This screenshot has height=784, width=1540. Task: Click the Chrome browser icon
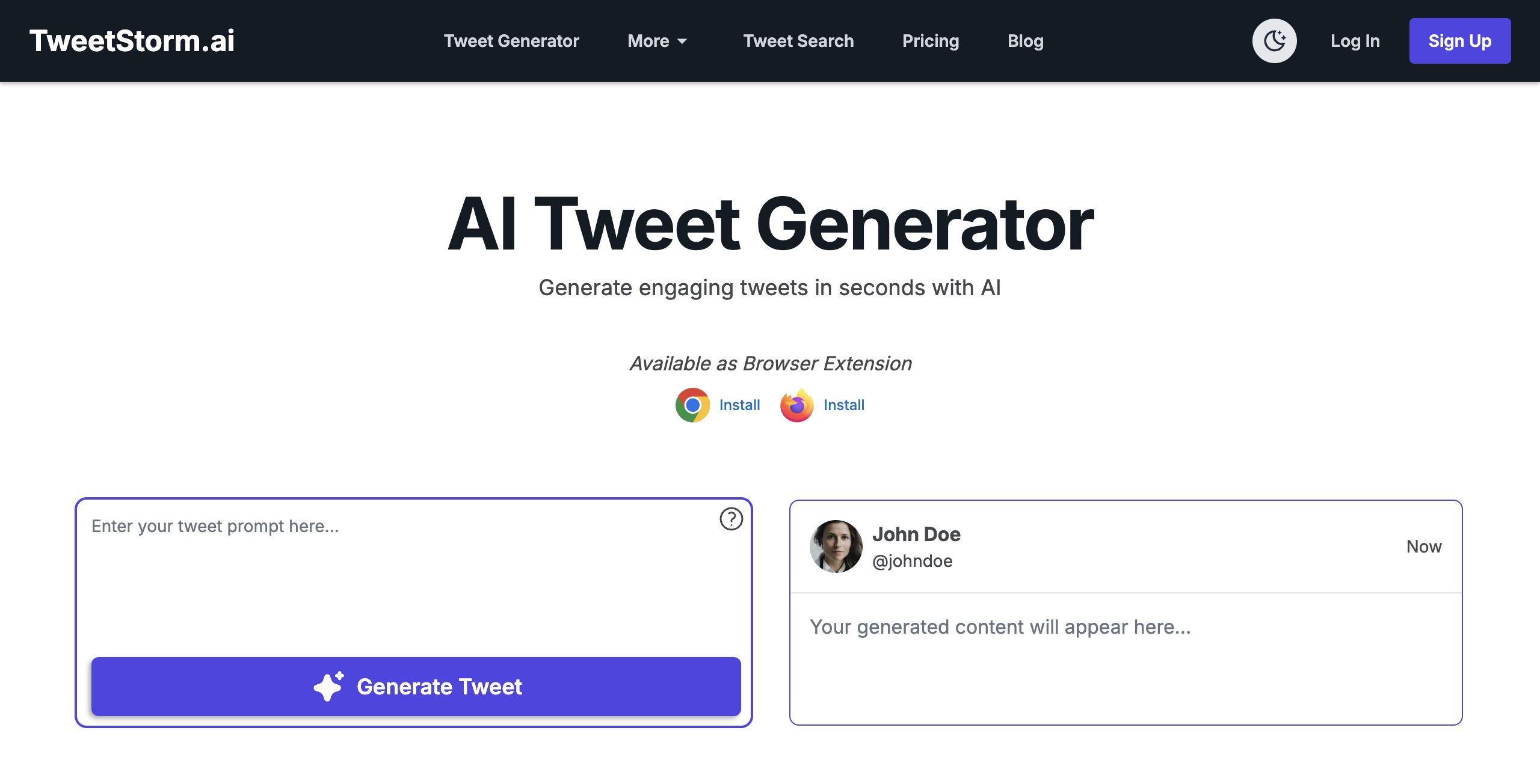[x=692, y=405]
